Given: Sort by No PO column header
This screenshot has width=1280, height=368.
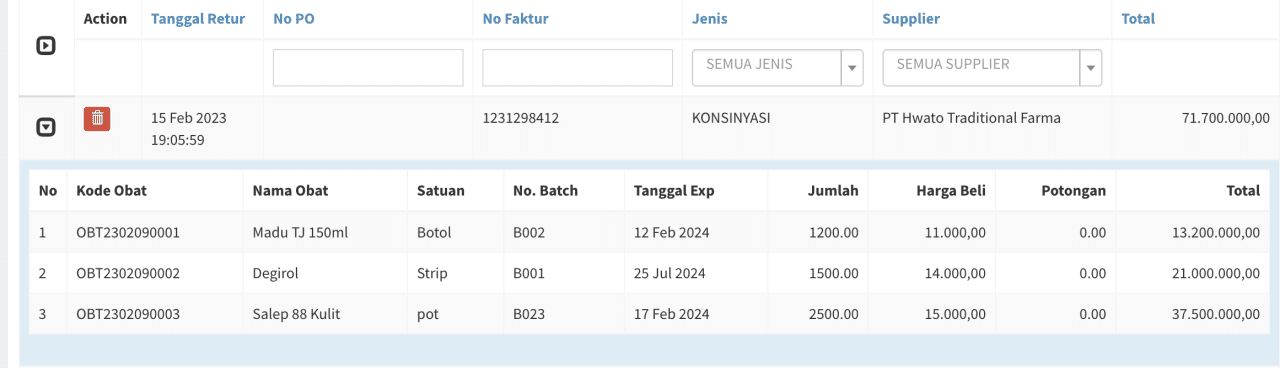Looking at the screenshot, I should pyautogui.click(x=294, y=19).
